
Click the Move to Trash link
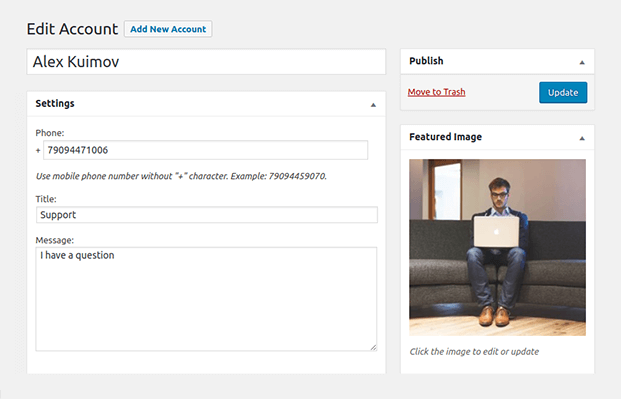[x=436, y=92]
